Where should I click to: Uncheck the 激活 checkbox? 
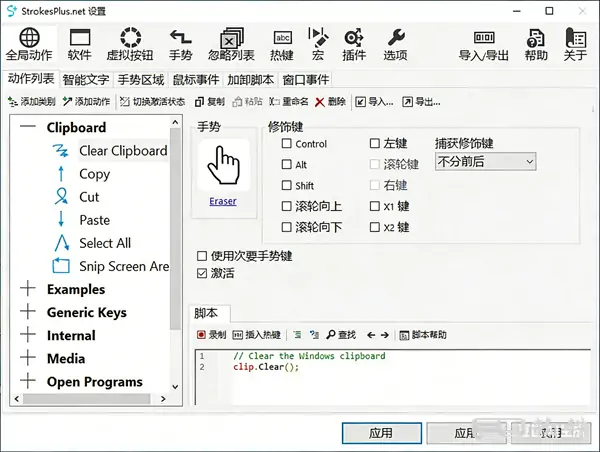tap(203, 272)
